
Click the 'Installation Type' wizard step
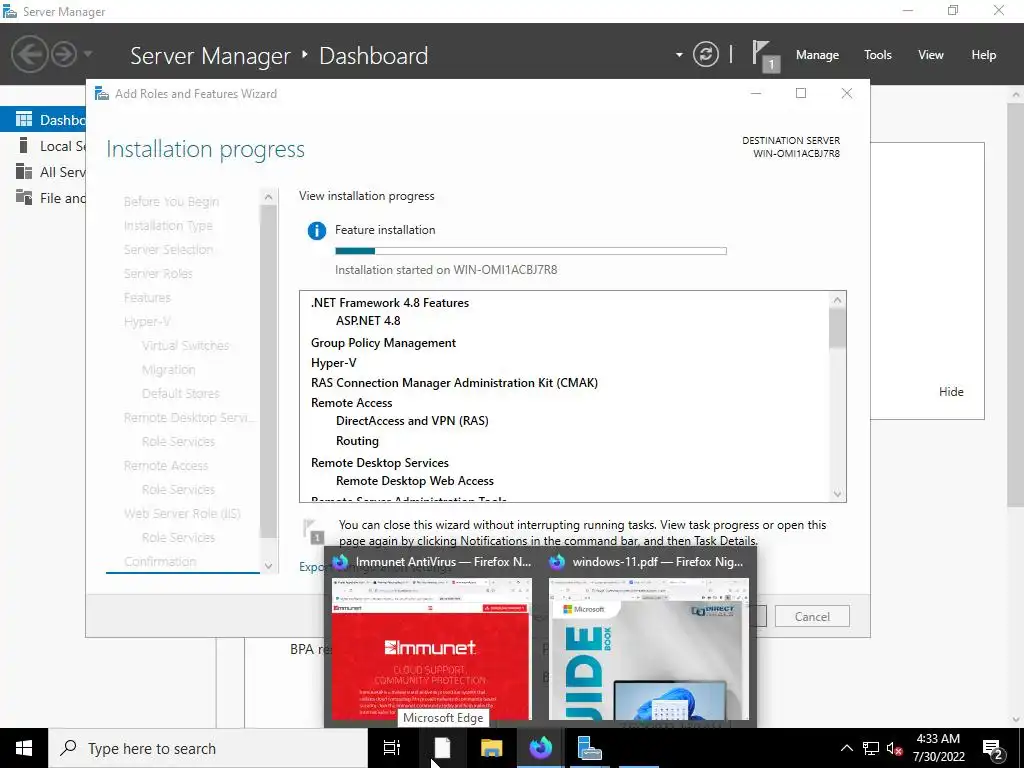pyautogui.click(x=168, y=226)
